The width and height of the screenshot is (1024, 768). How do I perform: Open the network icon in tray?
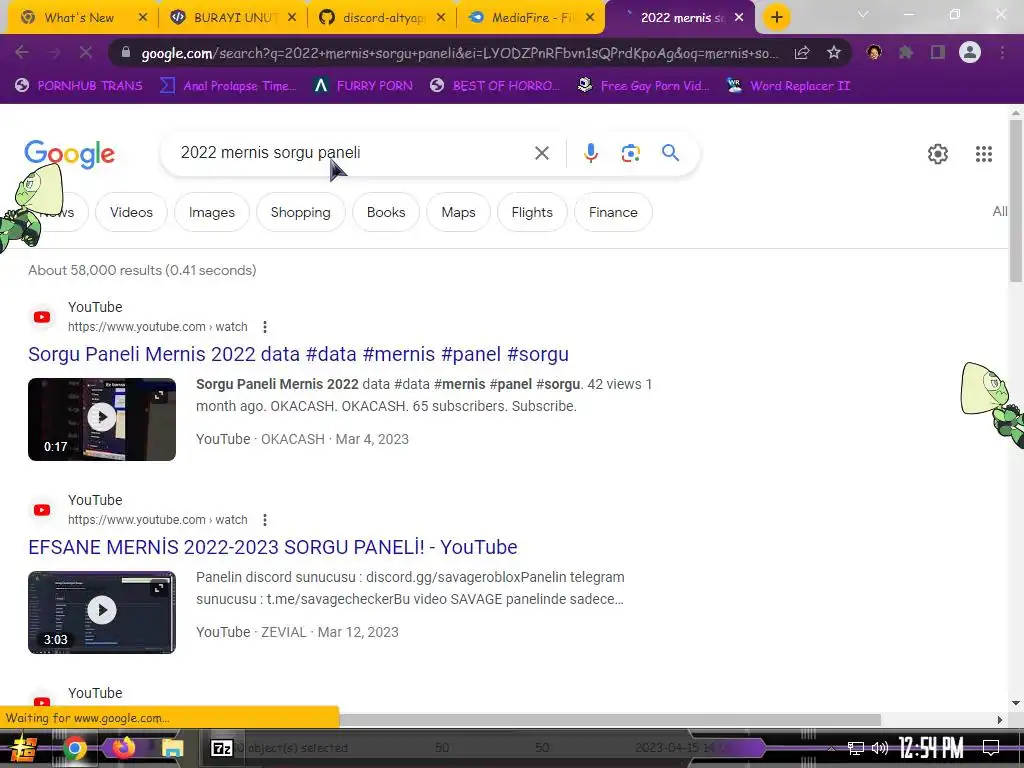[x=856, y=748]
